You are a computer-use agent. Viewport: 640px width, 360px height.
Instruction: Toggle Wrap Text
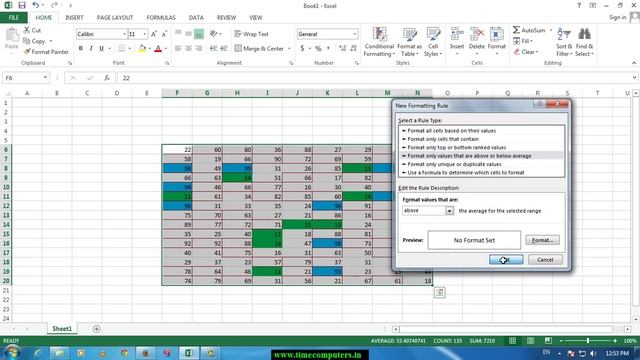click(x=251, y=34)
